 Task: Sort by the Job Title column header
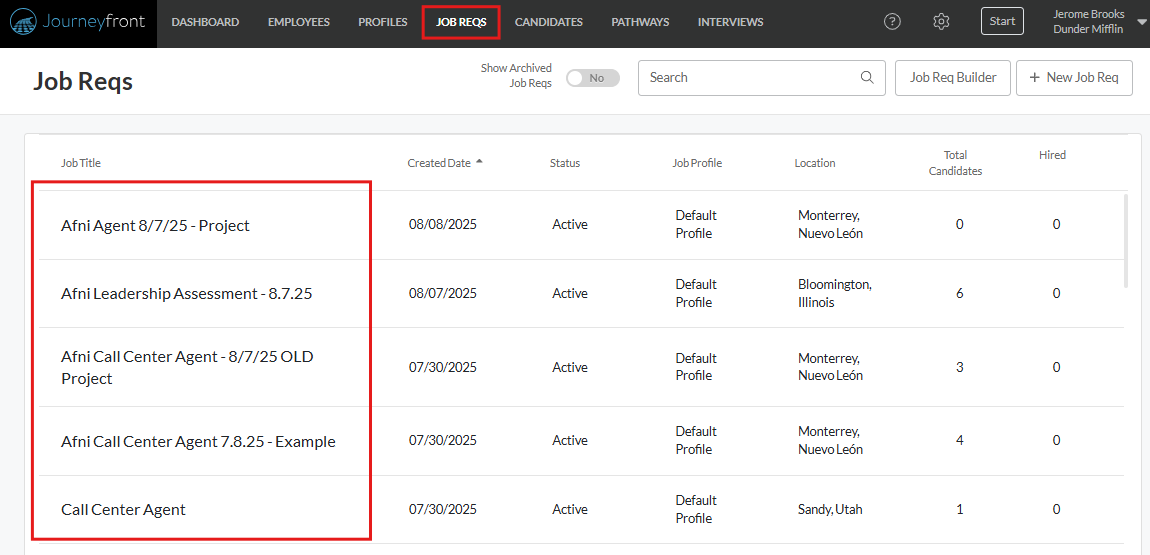point(81,163)
